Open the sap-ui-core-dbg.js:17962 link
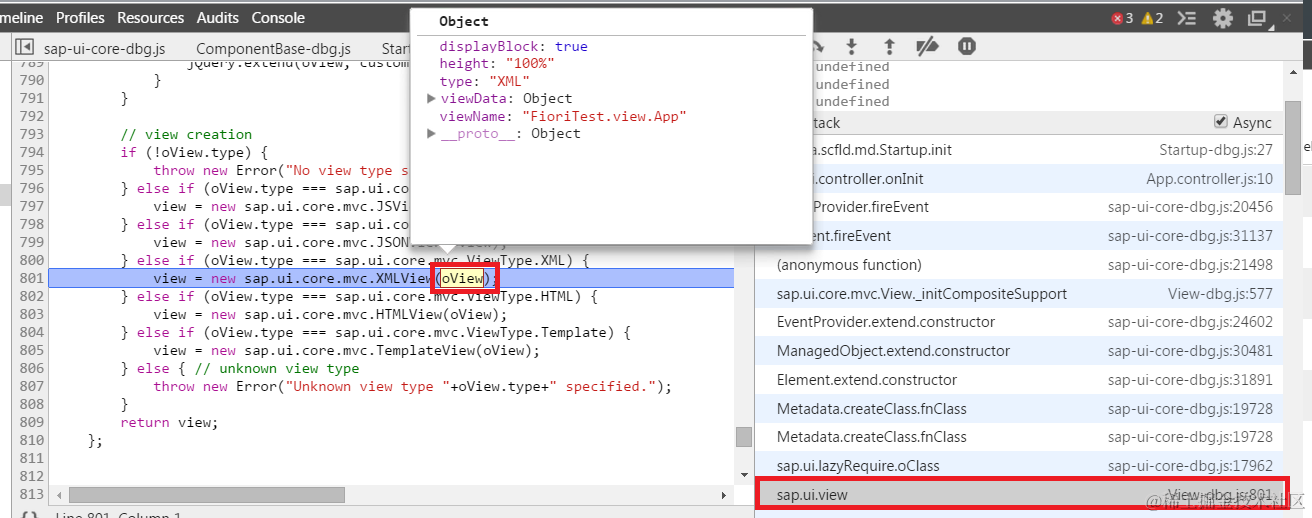Viewport: 1312px width, 518px height. [1190, 465]
